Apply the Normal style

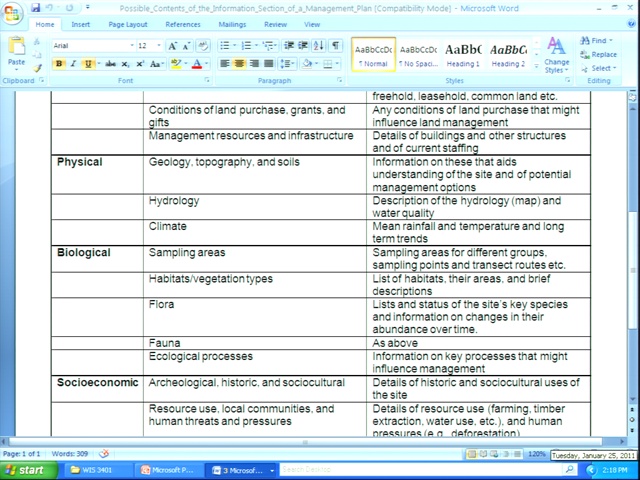tap(373, 55)
